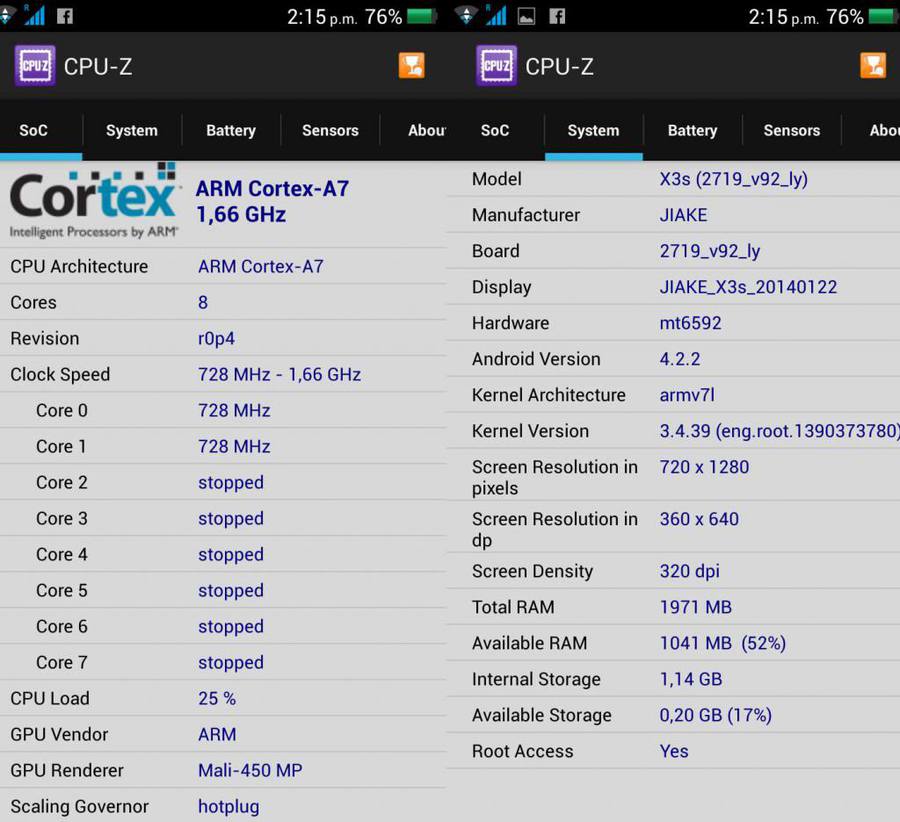Tap the 'Core 1' row label
900x822 pixels.
tap(61, 447)
